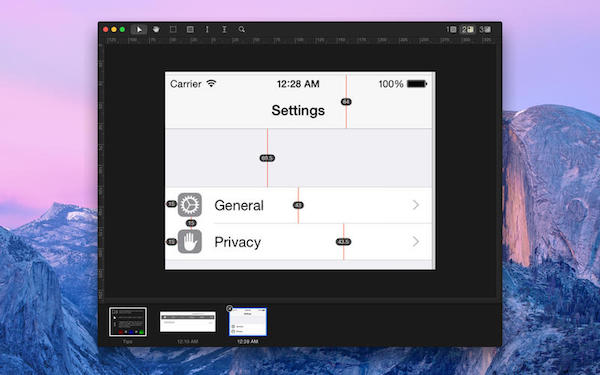Click the Privacy row chevron
Image resolution: width=600 pixels, height=375 pixels.
click(x=416, y=241)
